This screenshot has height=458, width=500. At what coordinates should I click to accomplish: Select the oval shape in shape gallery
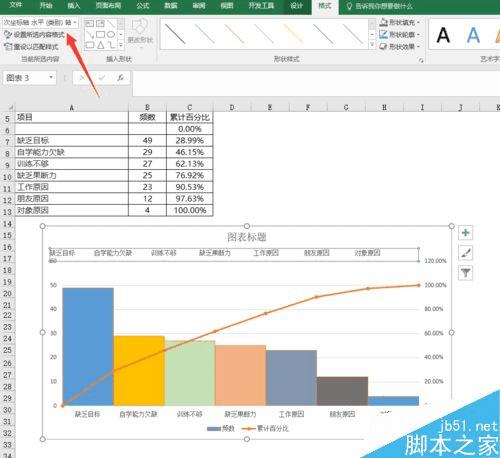click(x=111, y=34)
